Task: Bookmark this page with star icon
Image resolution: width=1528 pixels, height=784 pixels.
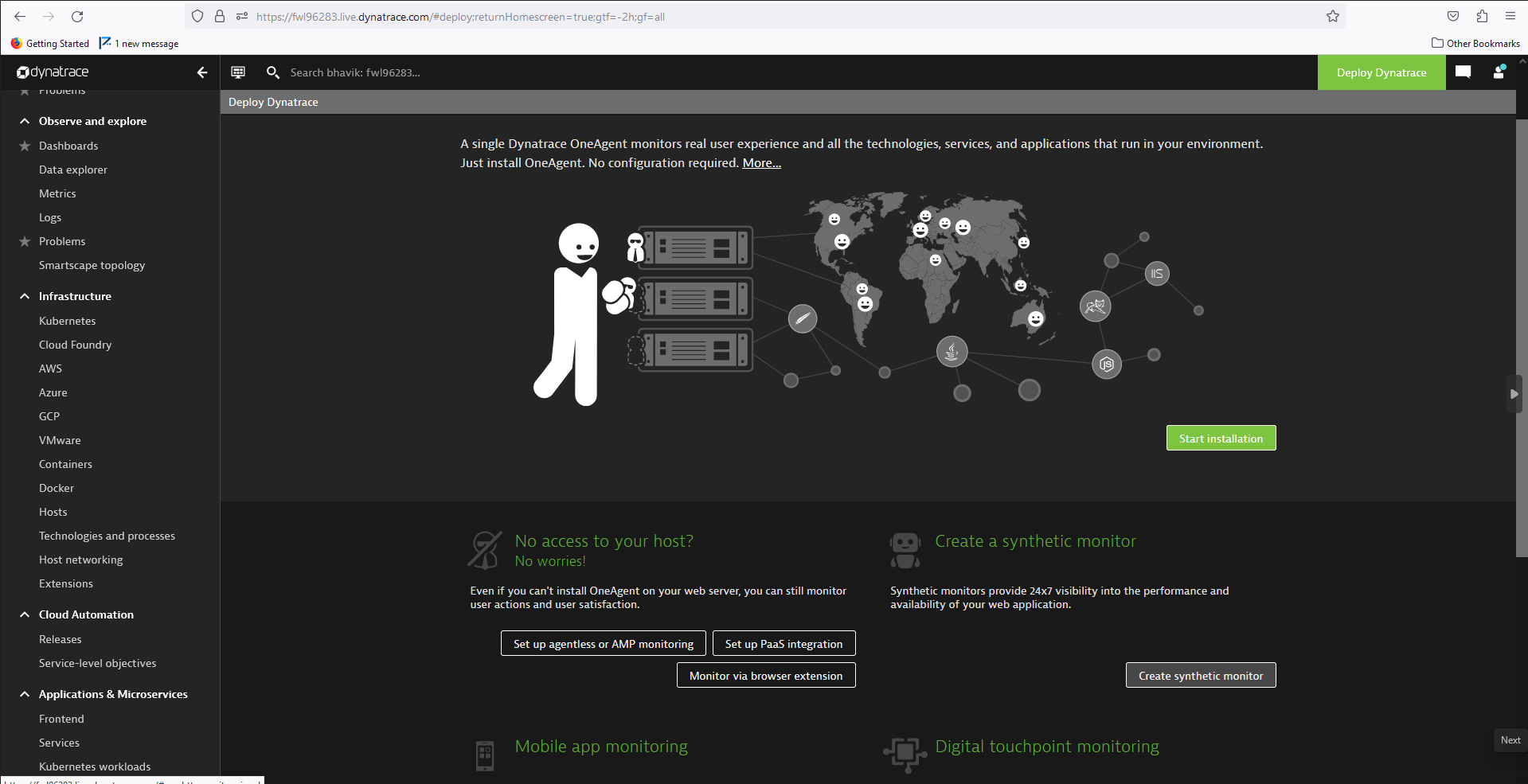Action: 1332,16
